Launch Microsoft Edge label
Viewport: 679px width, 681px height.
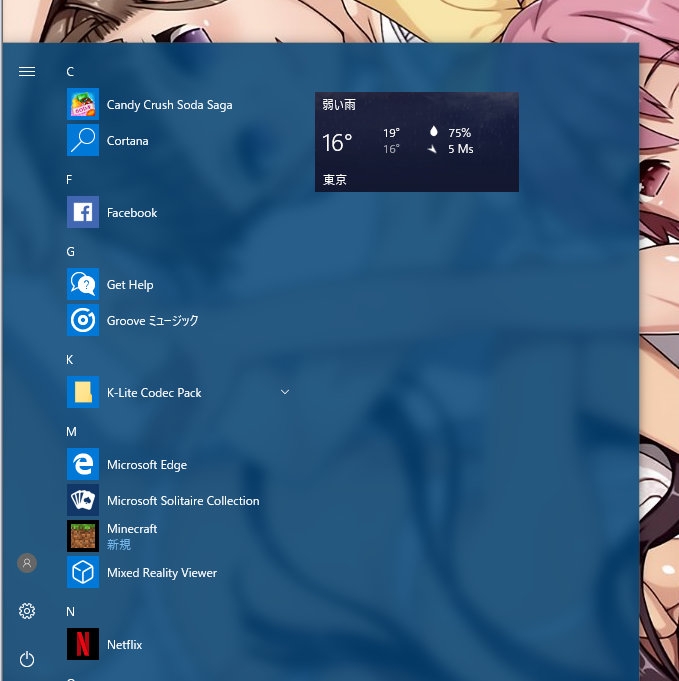[147, 465]
